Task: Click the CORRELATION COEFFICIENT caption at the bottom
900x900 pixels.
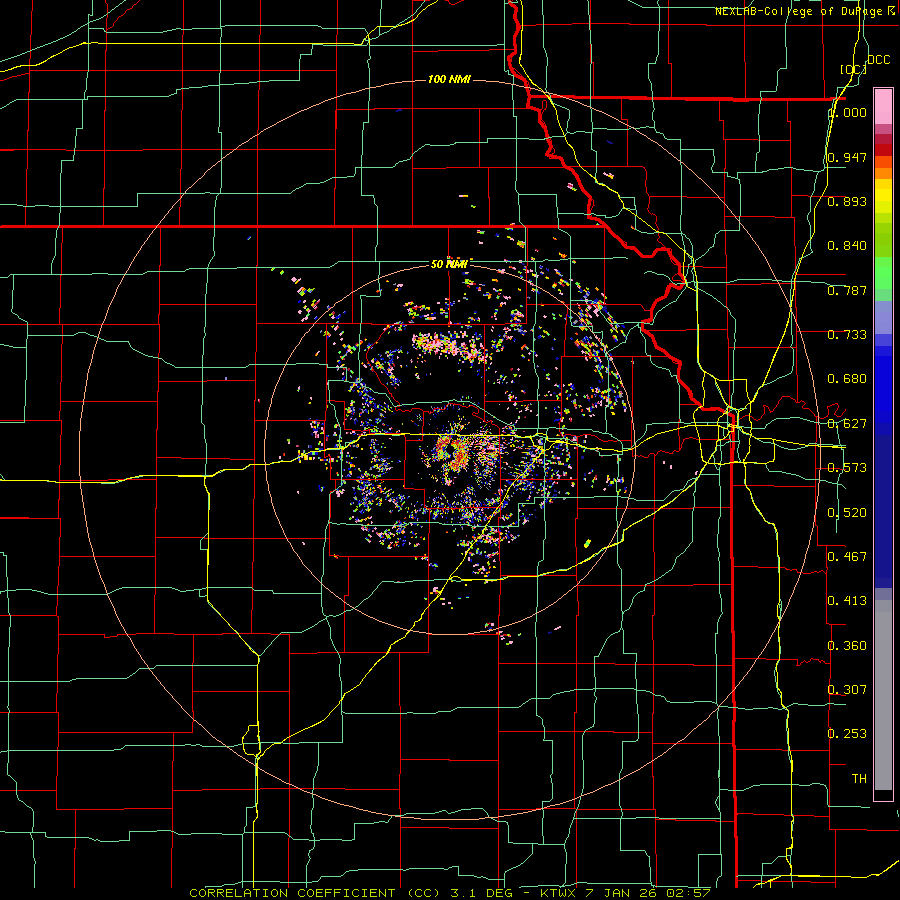Action: click(450, 893)
